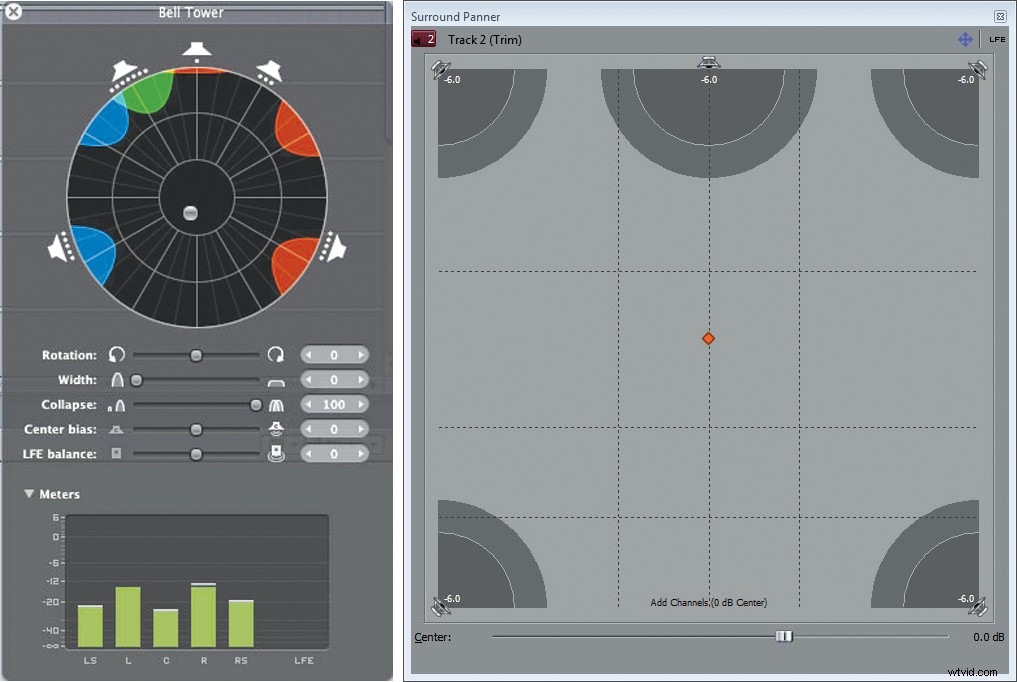Click the right Center bias icon
This screenshot has height=682, width=1017.
[x=276, y=427]
